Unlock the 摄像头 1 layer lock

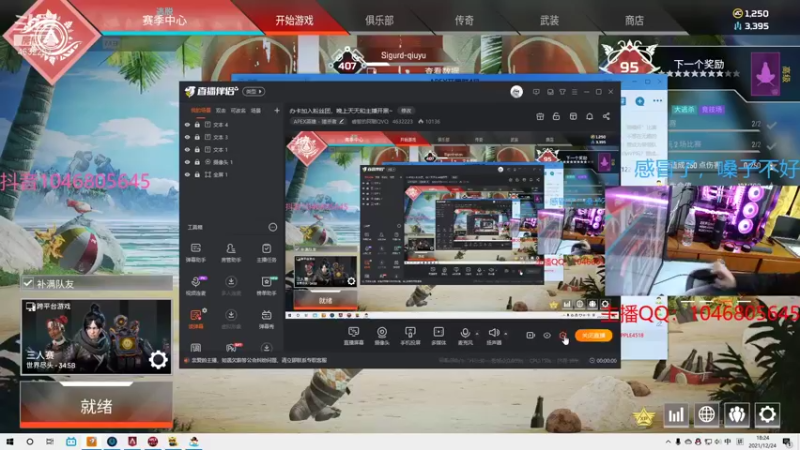click(197, 162)
